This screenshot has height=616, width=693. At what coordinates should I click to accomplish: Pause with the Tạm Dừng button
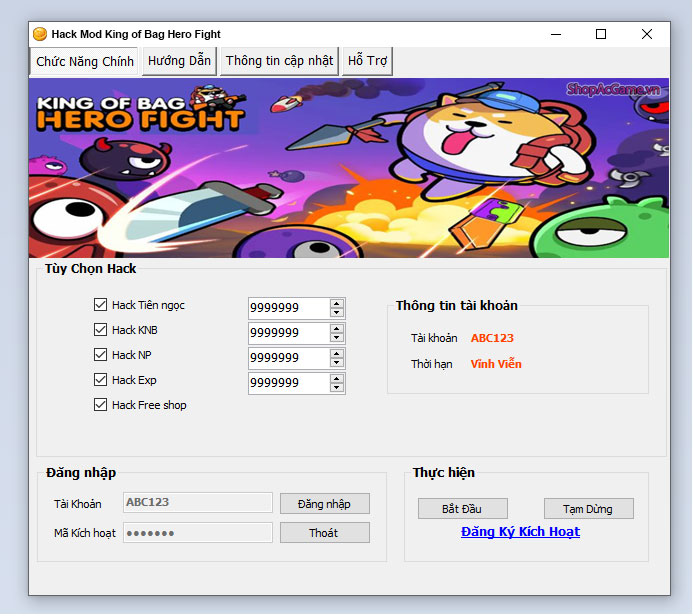588,509
